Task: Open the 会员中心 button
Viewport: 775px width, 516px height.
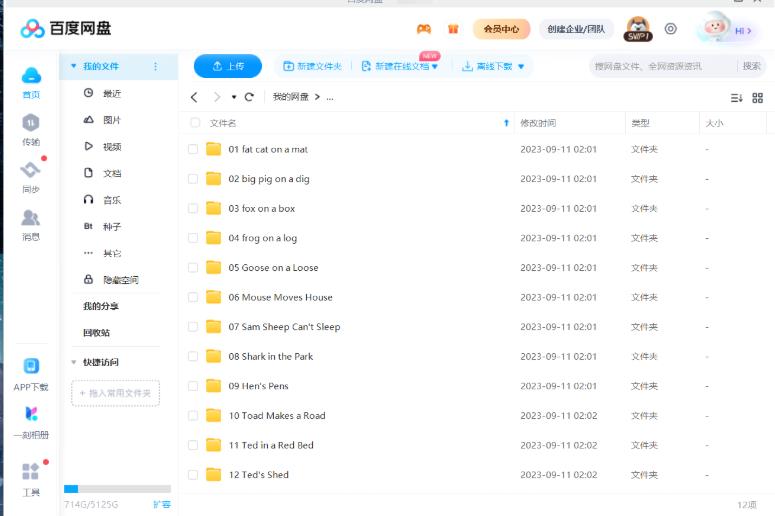Action: click(x=501, y=29)
